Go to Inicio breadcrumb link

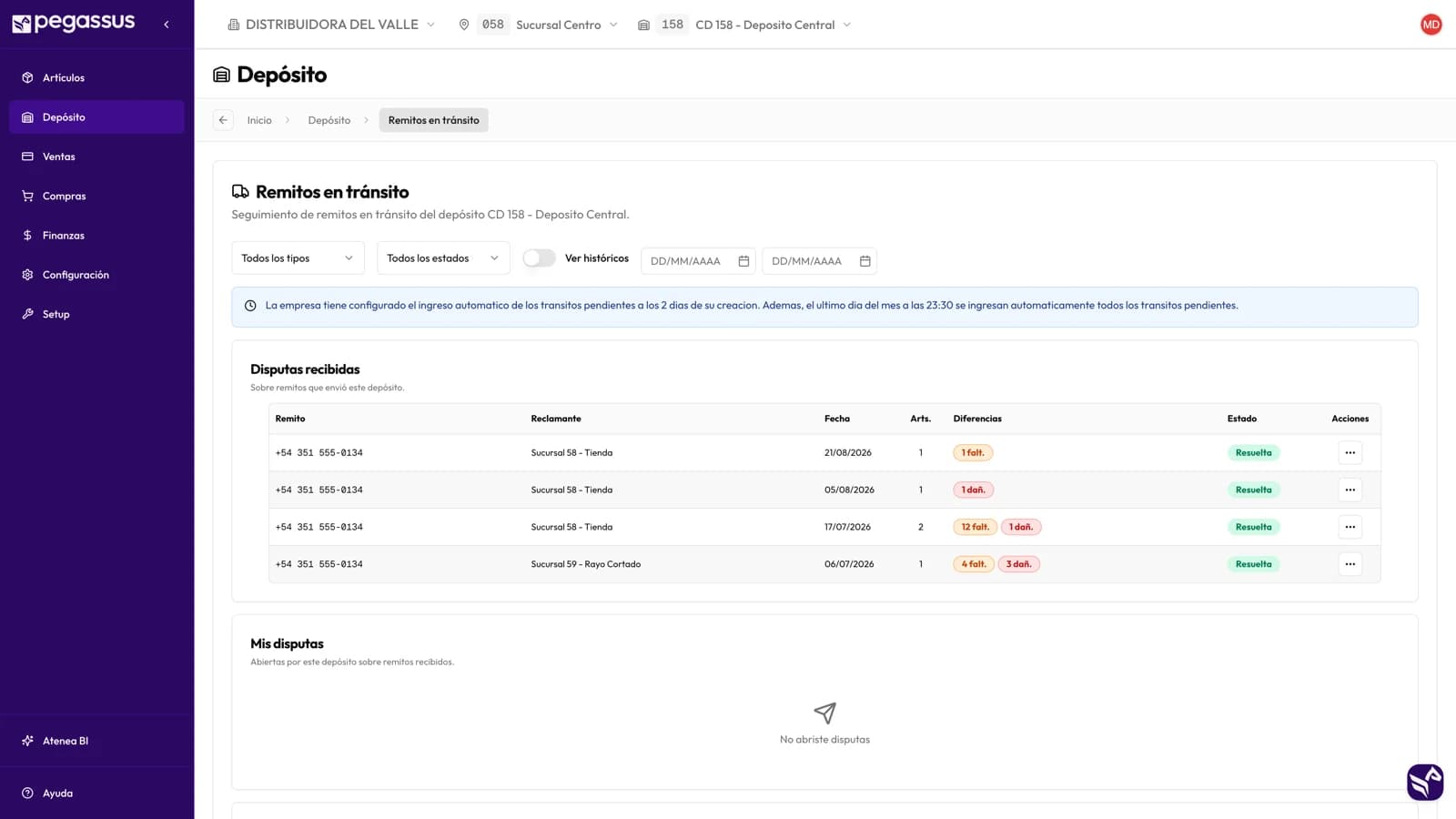[x=259, y=120]
